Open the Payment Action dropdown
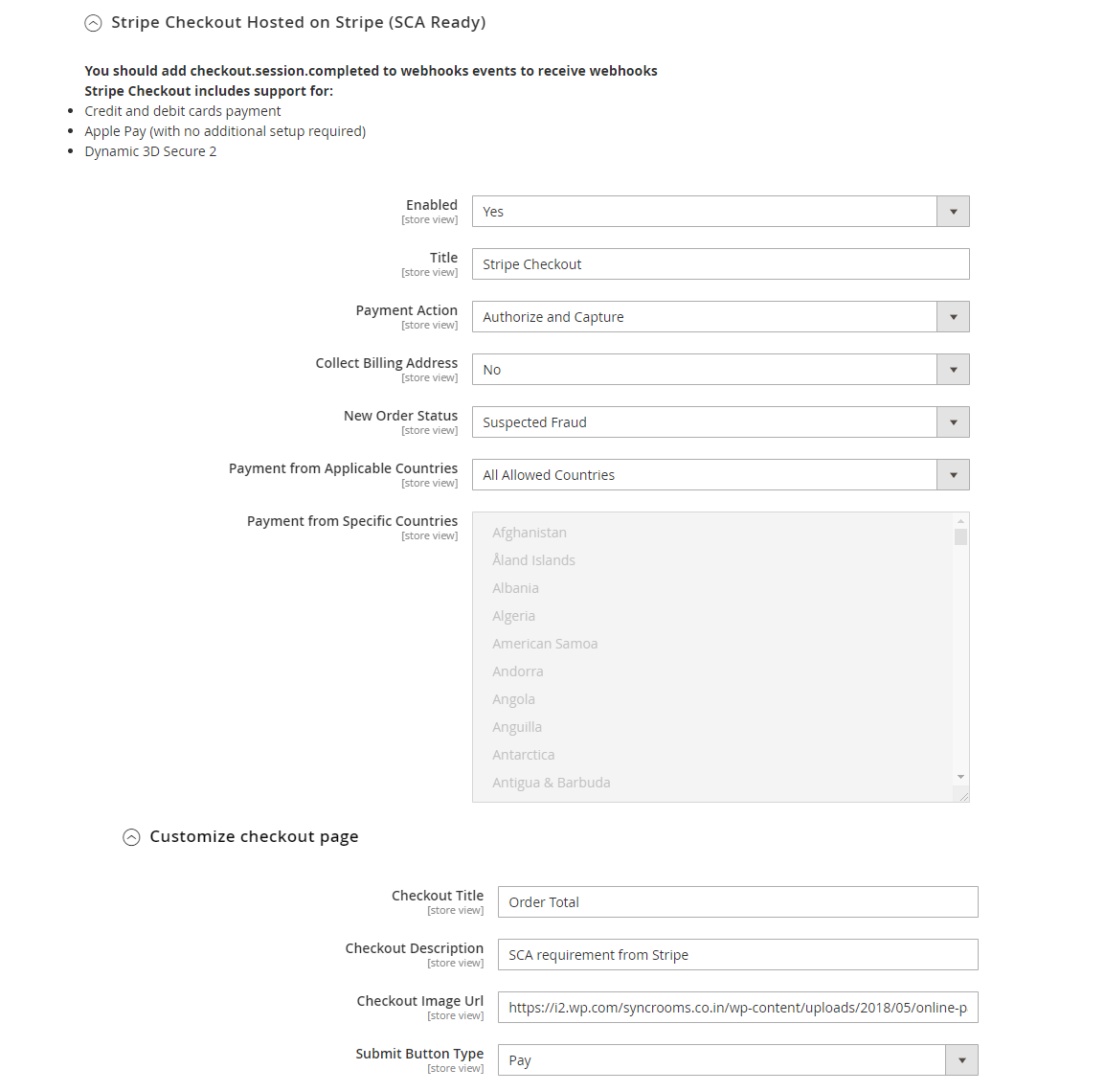This screenshot has width=1105, height=1092. tap(720, 317)
